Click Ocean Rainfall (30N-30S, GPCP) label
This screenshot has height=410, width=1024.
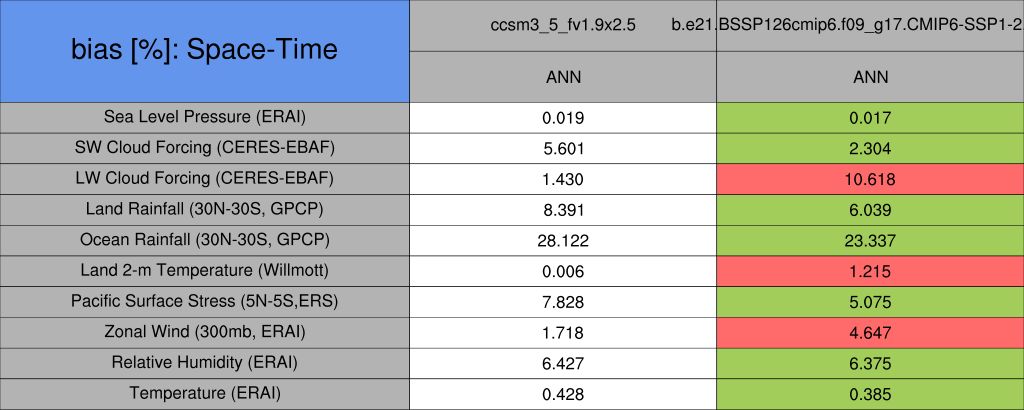(x=205, y=240)
